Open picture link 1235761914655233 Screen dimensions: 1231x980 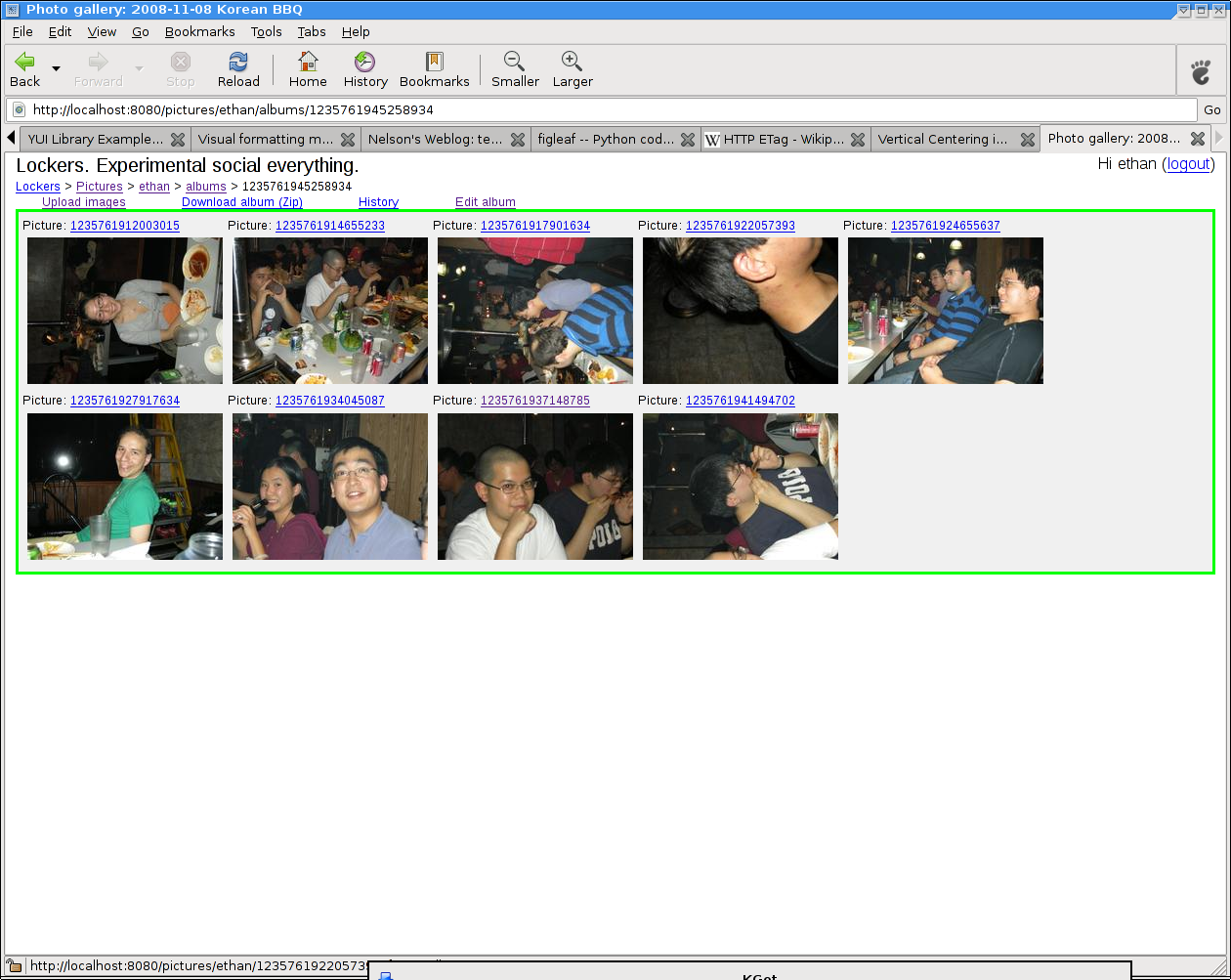click(330, 226)
